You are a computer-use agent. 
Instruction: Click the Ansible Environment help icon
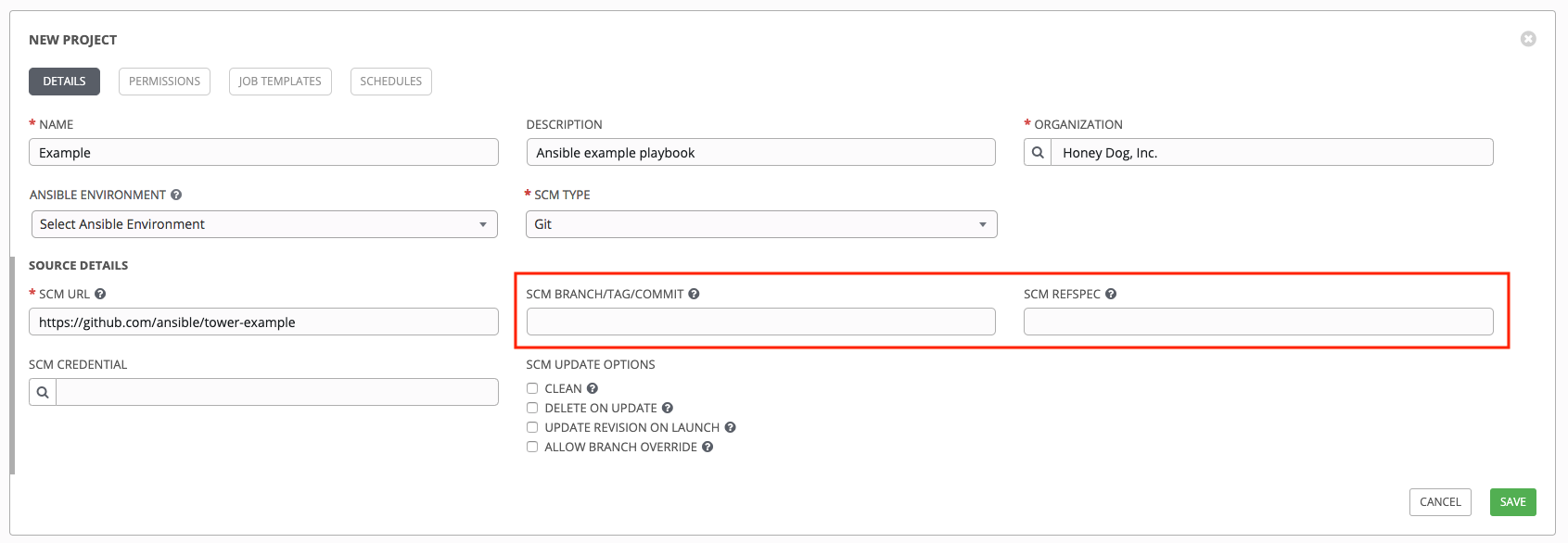(x=176, y=195)
